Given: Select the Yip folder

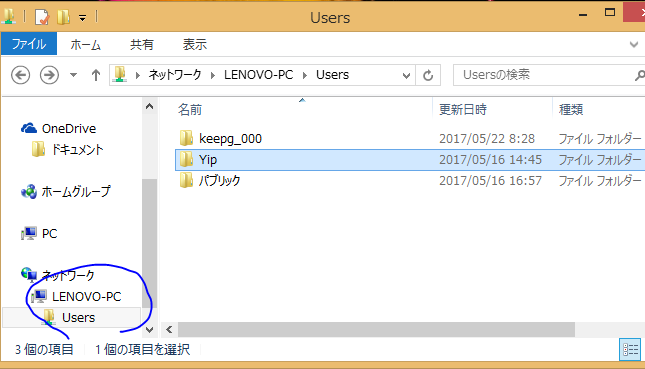Looking at the screenshot, I should tap(208, 160).
